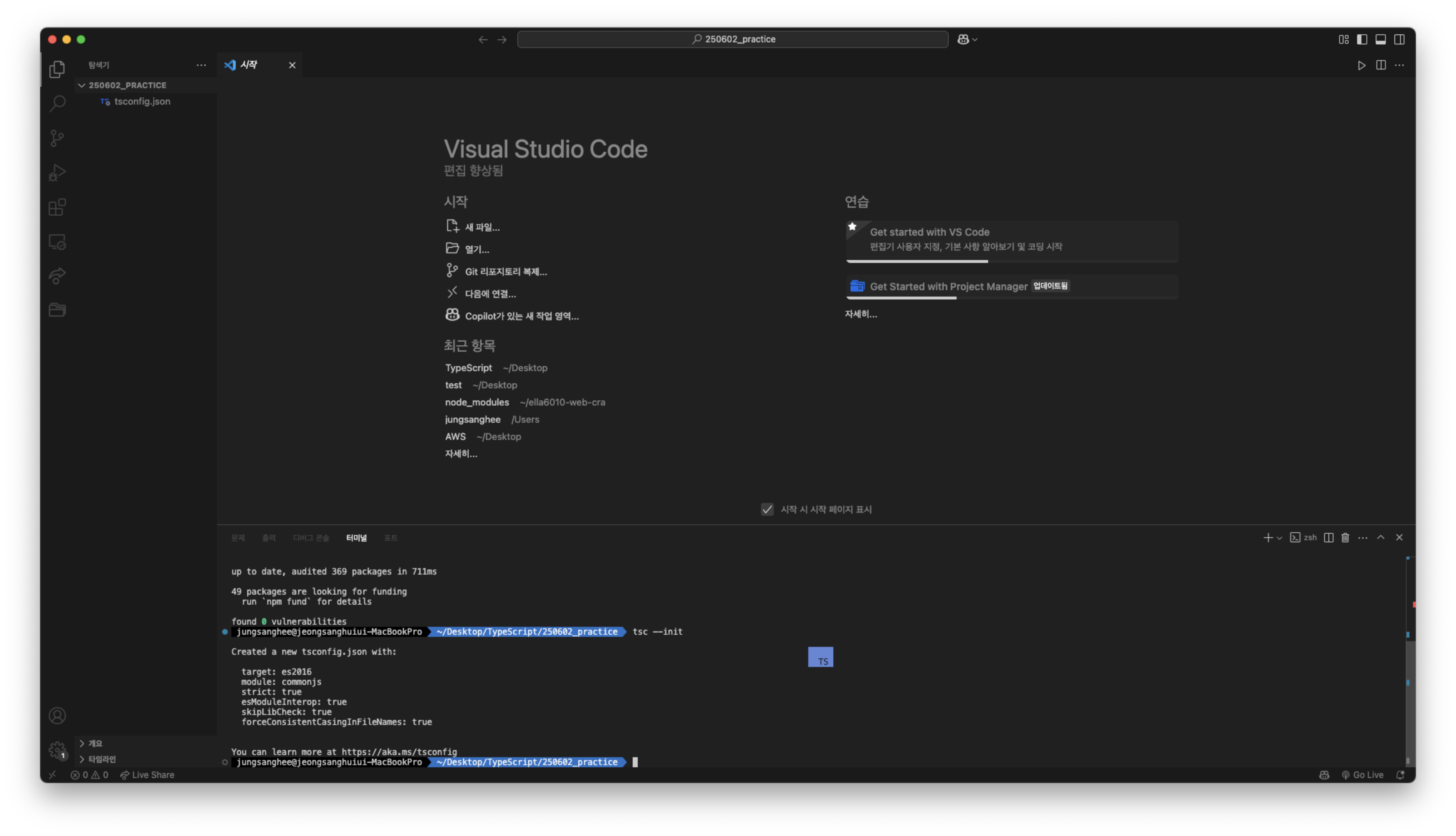Open the Run and Debug view
Viewport: 1456px width, 836px height.
click(x=57, y=173)
